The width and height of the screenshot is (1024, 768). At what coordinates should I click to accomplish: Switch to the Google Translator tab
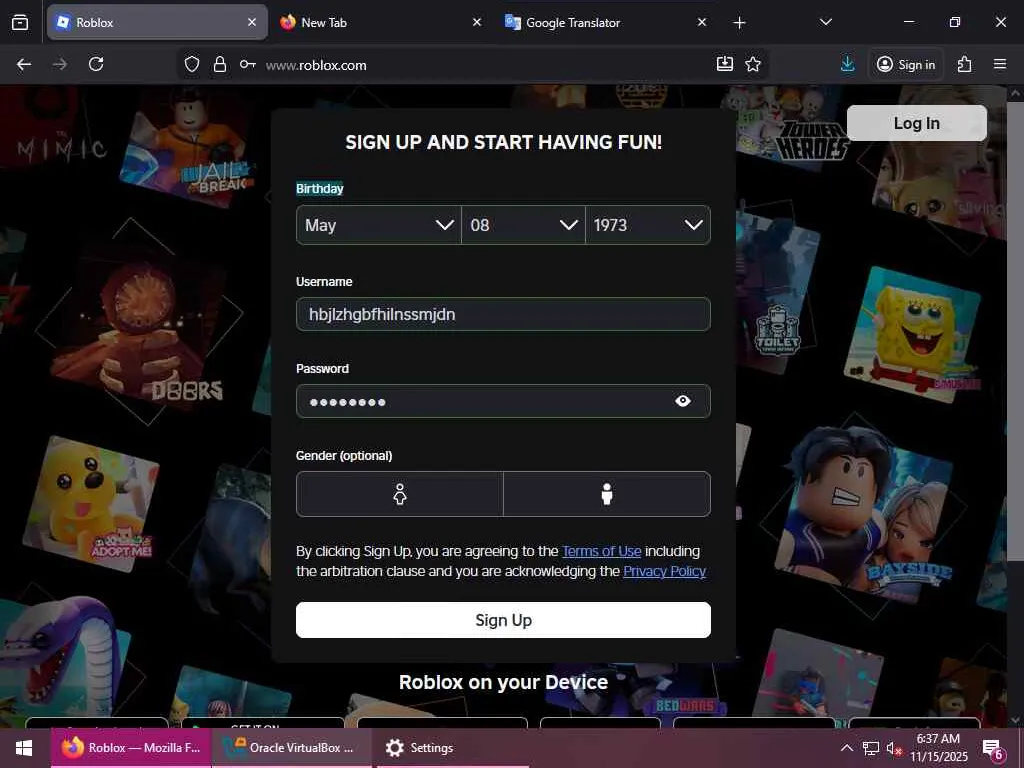pyautogui.click(x=607, y=22)
